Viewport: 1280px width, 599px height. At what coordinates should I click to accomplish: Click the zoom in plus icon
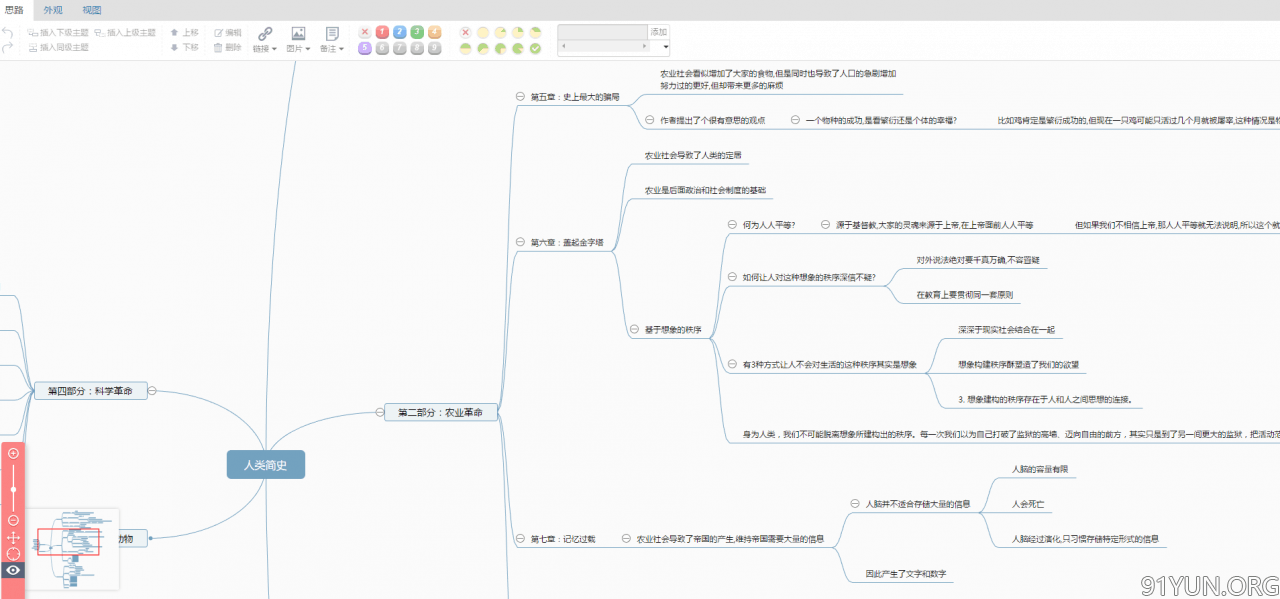point(13,453)
